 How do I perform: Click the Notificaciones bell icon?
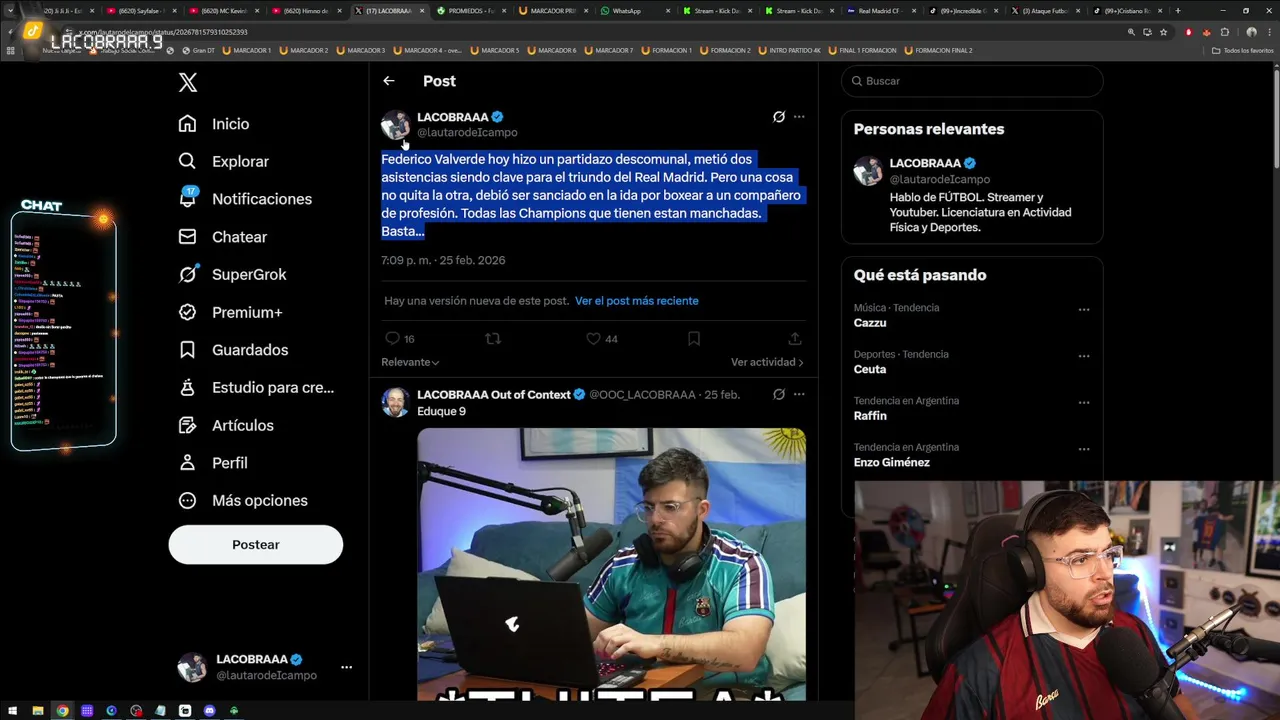pyautogui.click(x=187, y=199)
